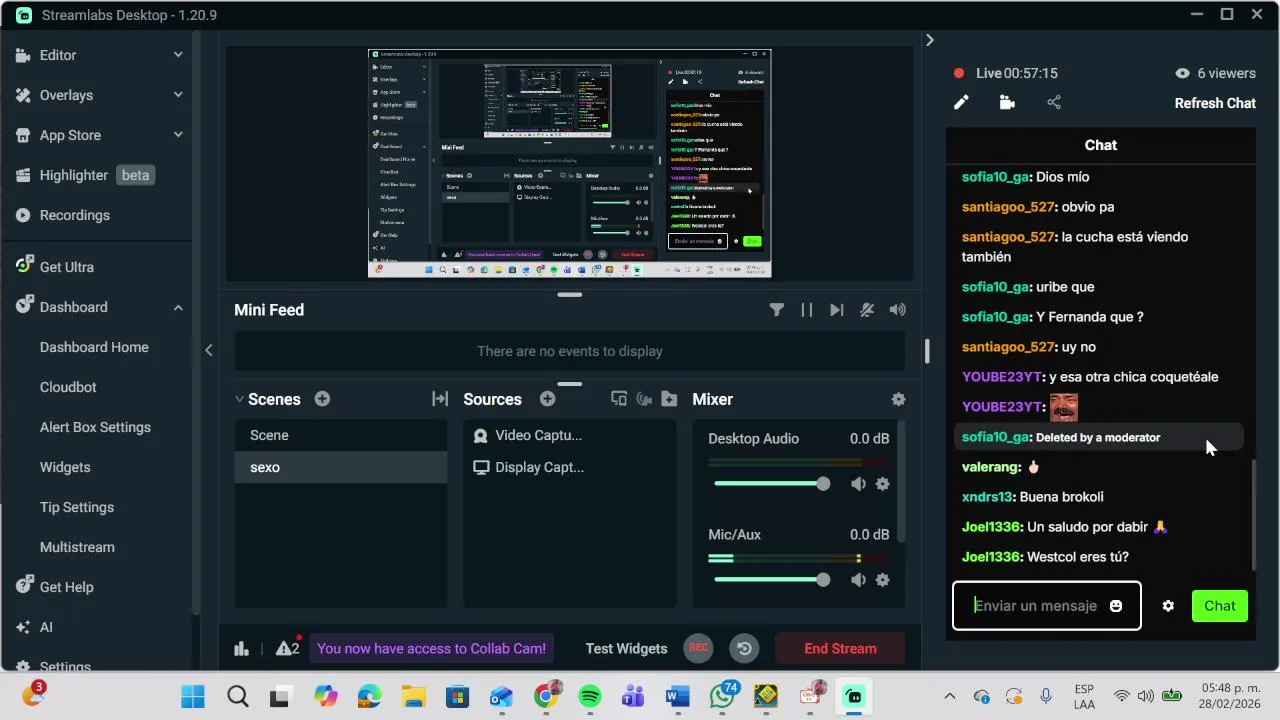Select the sexo scene
This screenshot has height=720, width=1280.
[x=341, y=467]
